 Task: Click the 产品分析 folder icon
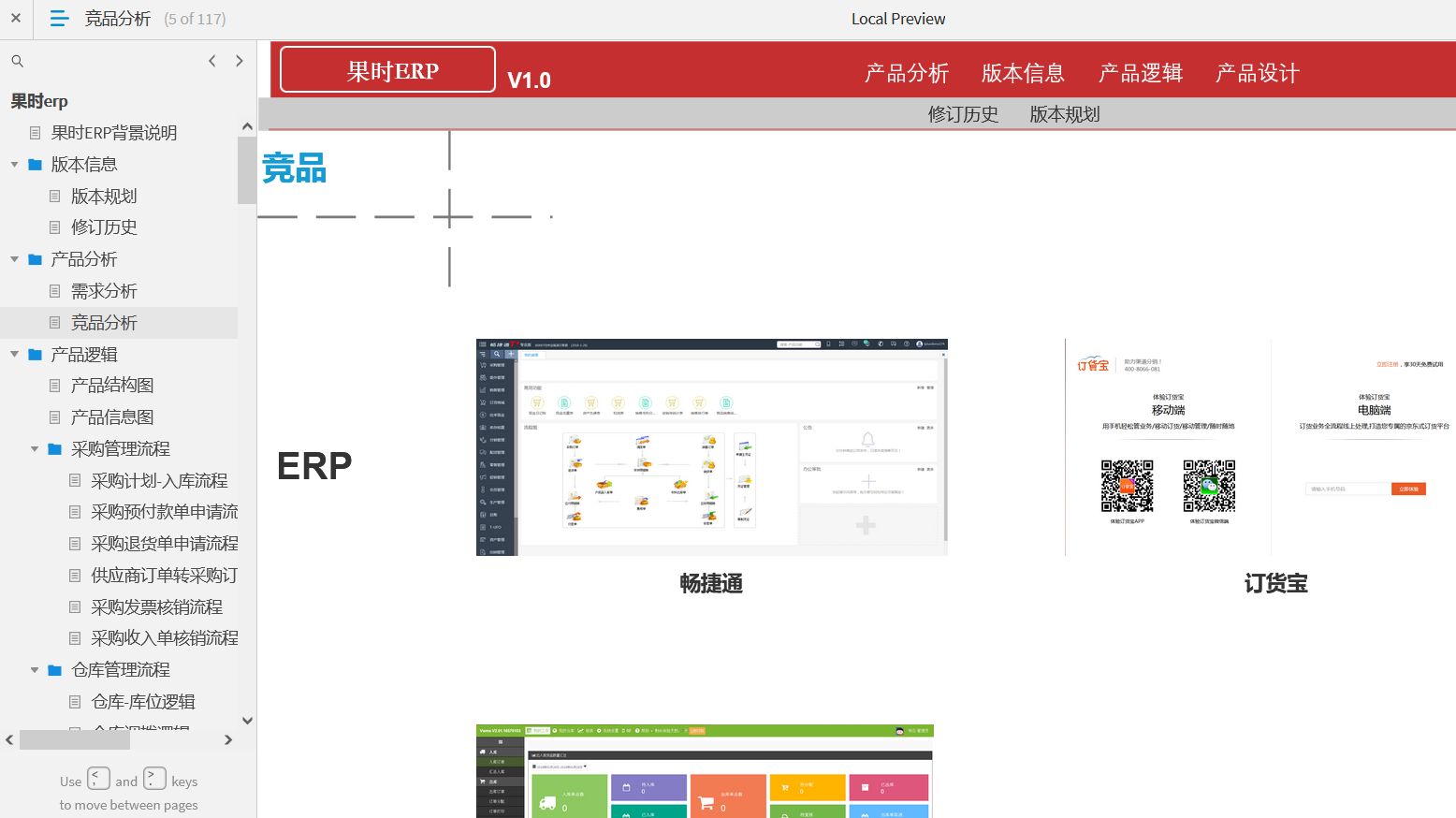coord(36,259)
